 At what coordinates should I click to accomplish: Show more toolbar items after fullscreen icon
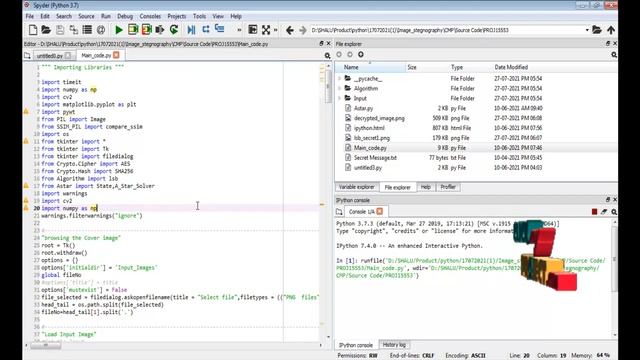point(276,30)
